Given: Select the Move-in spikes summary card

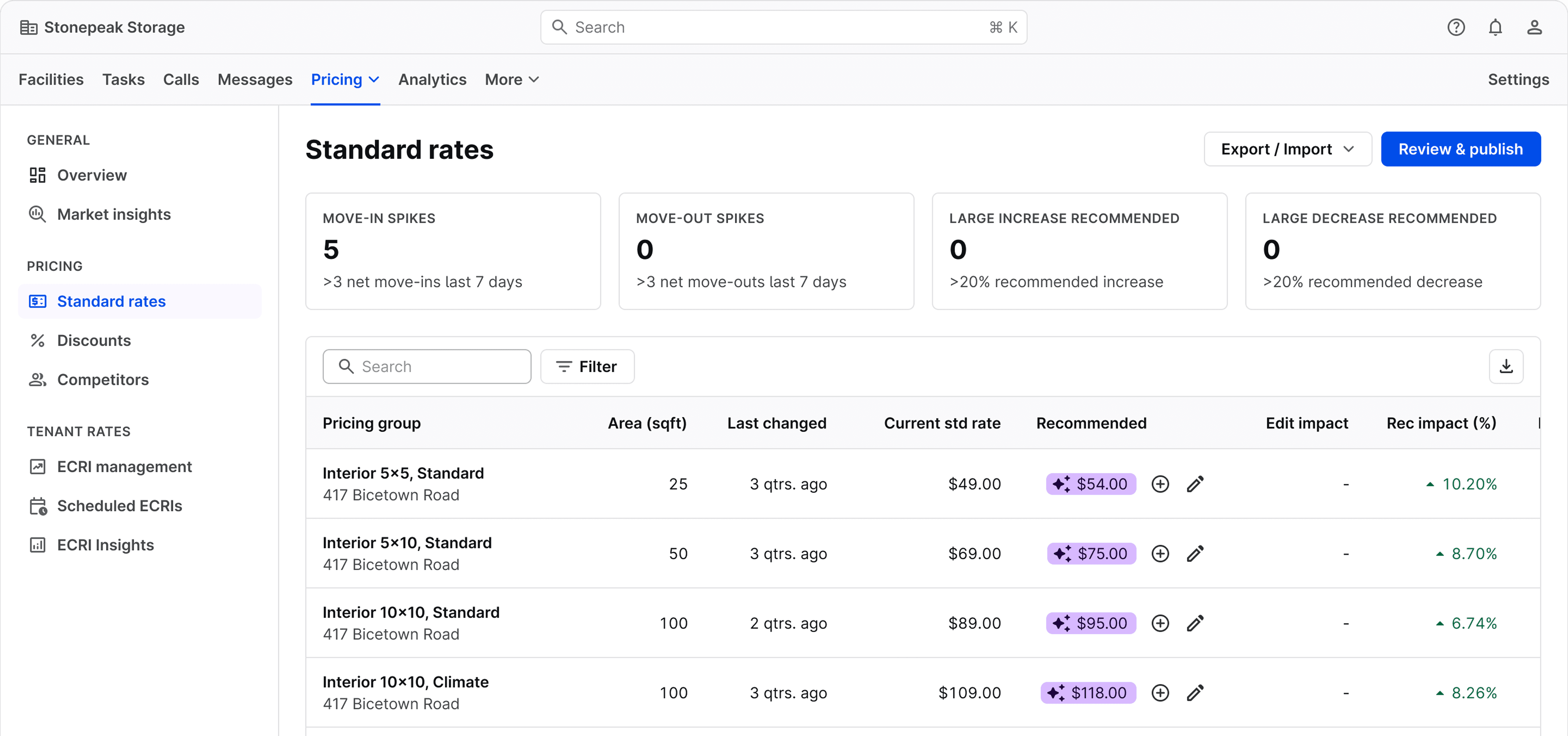Looking at the screenshot, I should coord(453,251).
